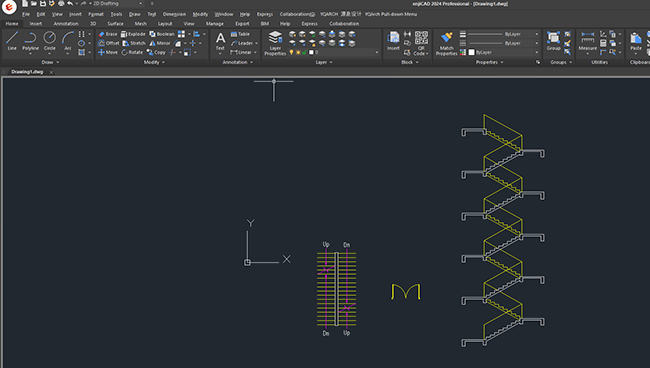
Task: Click the quick calculator icon in Utilities
Action: tap(603, 43)
